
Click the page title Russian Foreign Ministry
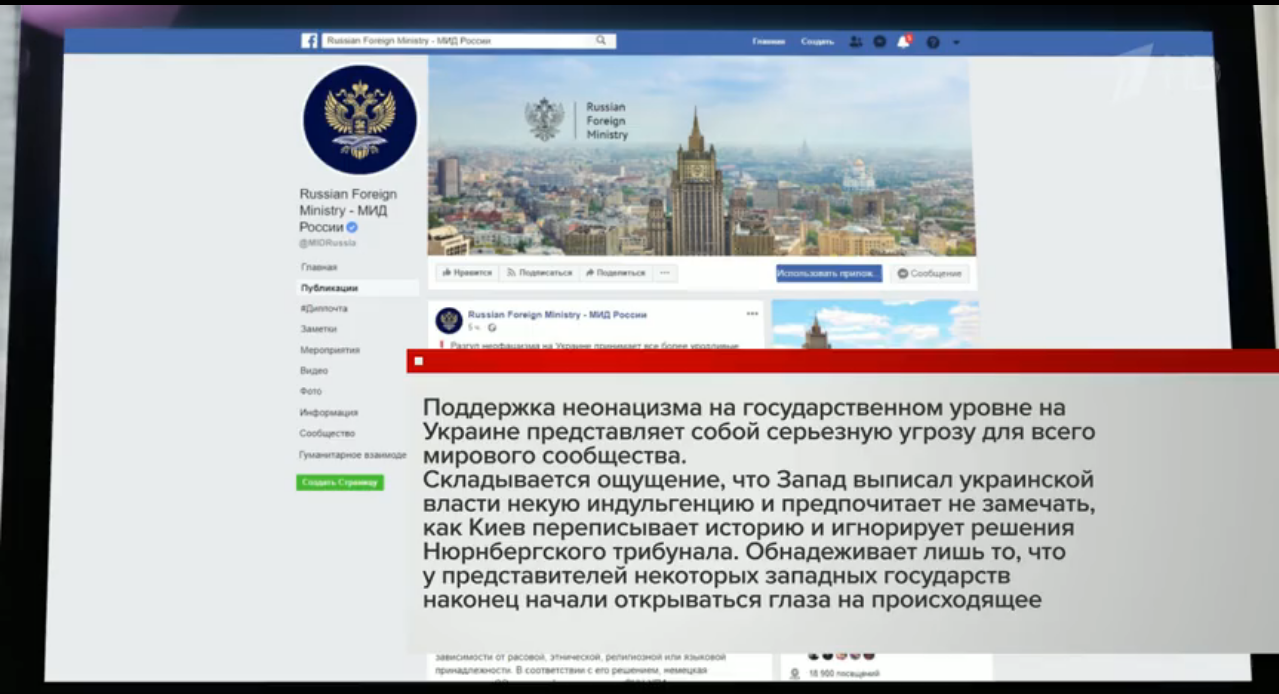click(x=348, y=210)
